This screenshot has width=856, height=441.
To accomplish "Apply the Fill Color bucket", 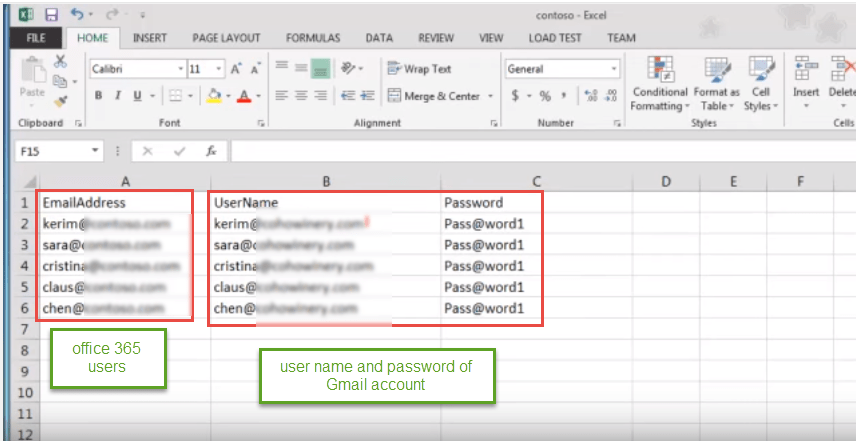I will (x=215, y=96).
